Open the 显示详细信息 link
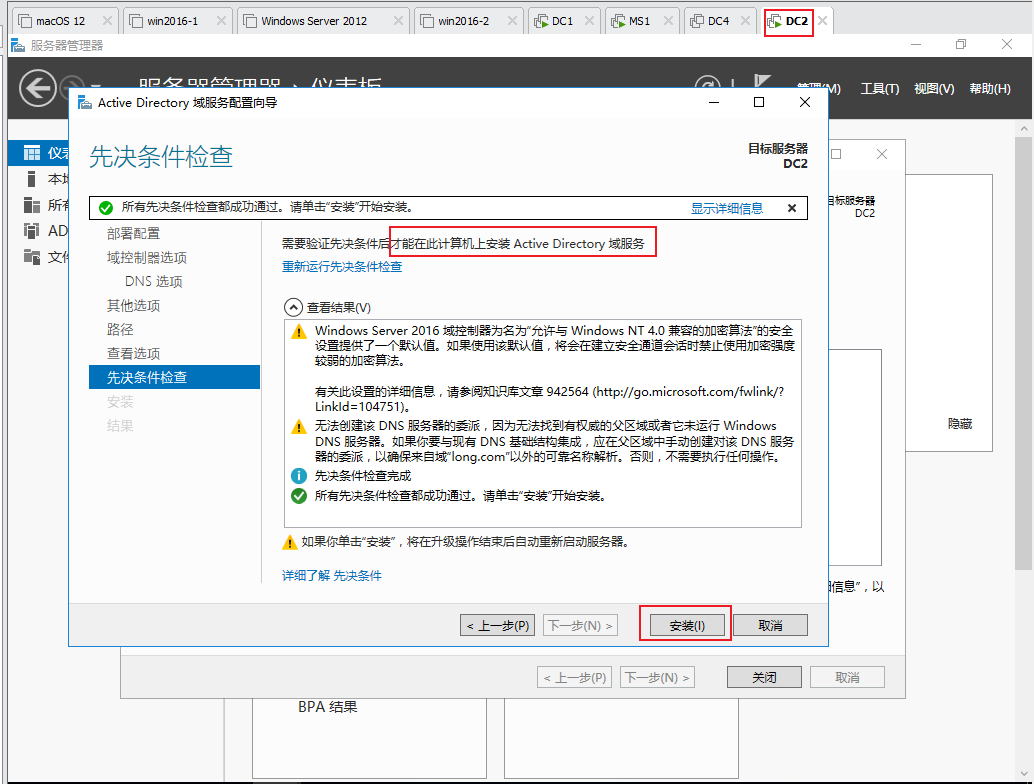The image size is (1034, 784). tap(727, 208)
